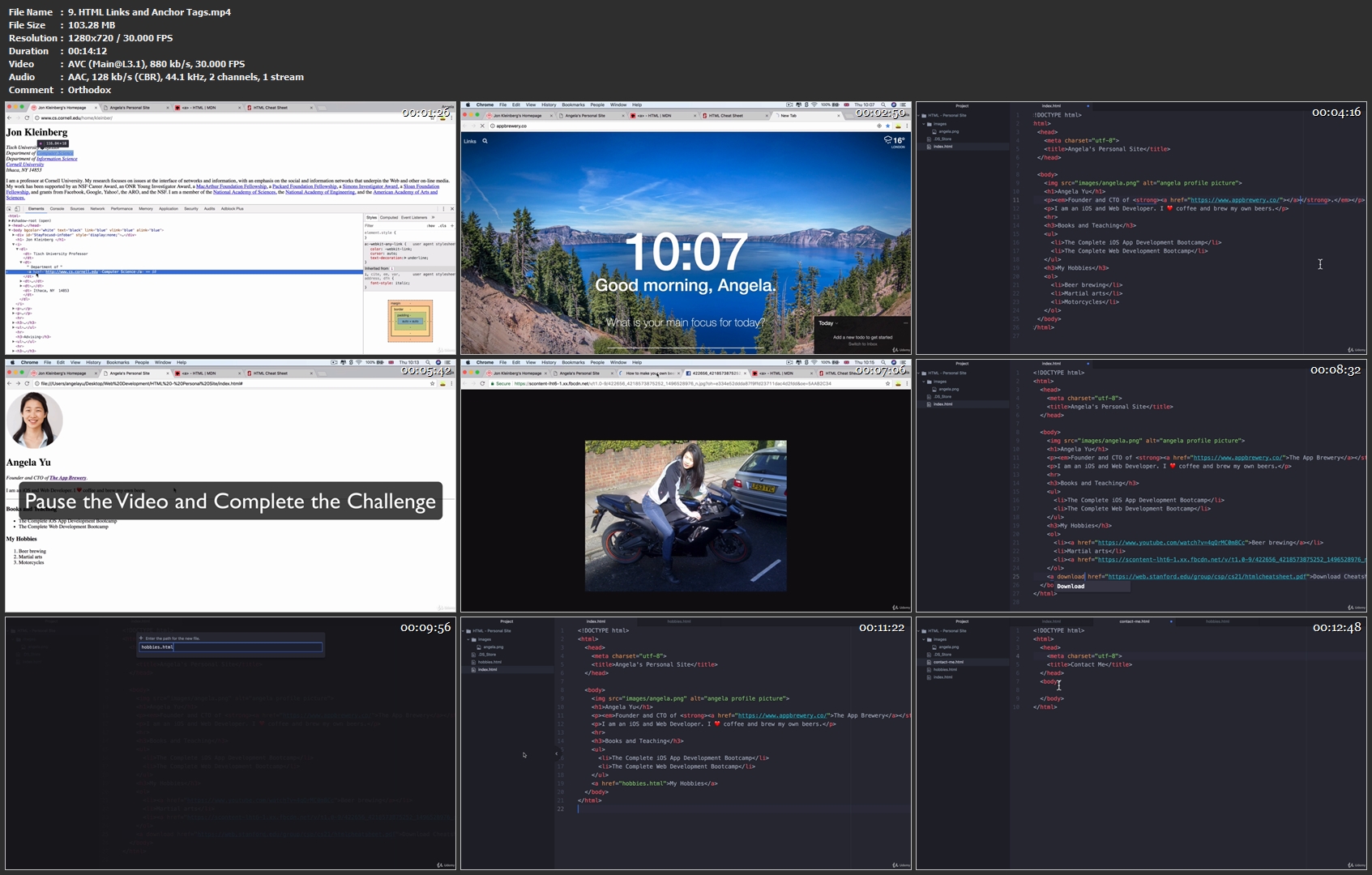1372x875 pixels.
Task: Choose the Download autocomplete suggestion in 00:08:32 frame
Action: (1092, 586)
